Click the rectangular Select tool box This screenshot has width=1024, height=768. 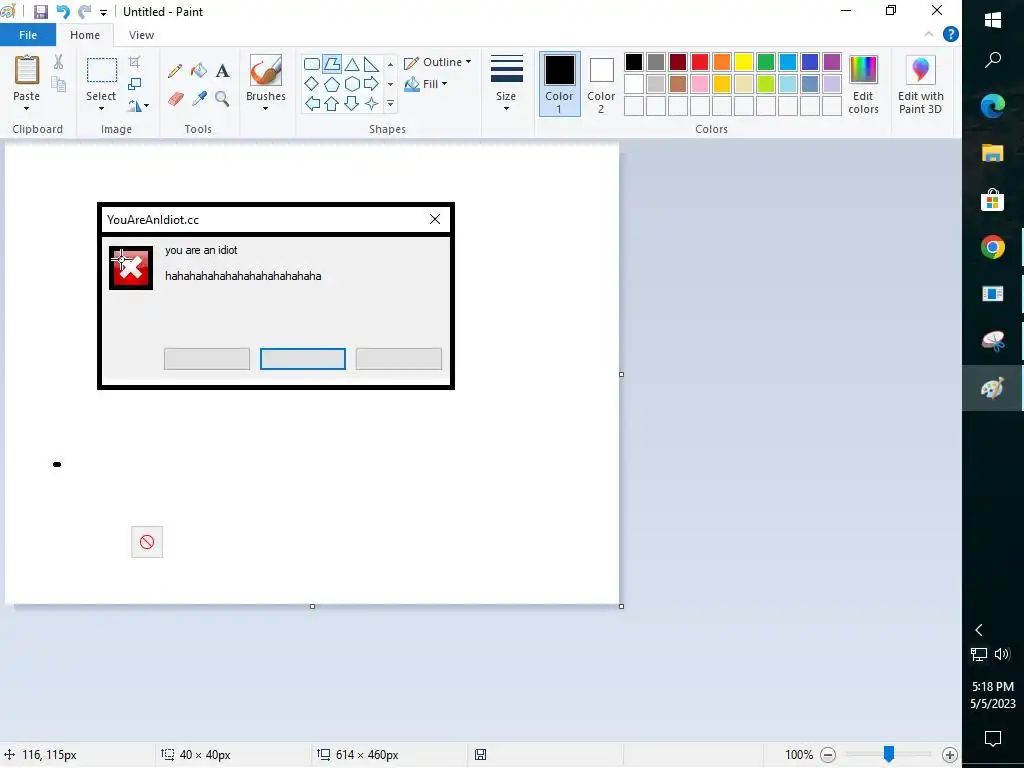tap(102, 70)
